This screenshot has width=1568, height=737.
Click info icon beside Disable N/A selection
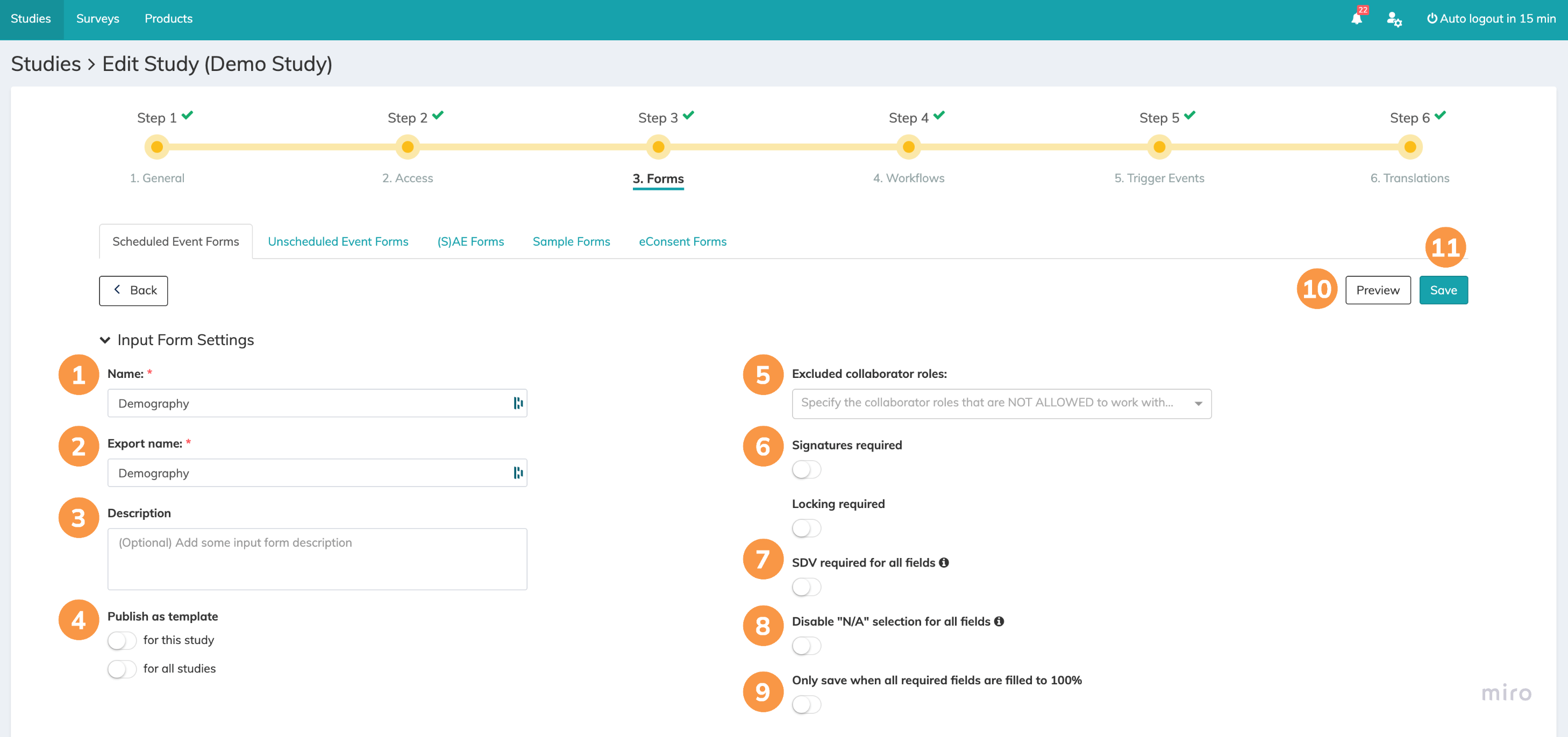click(999, 621)
